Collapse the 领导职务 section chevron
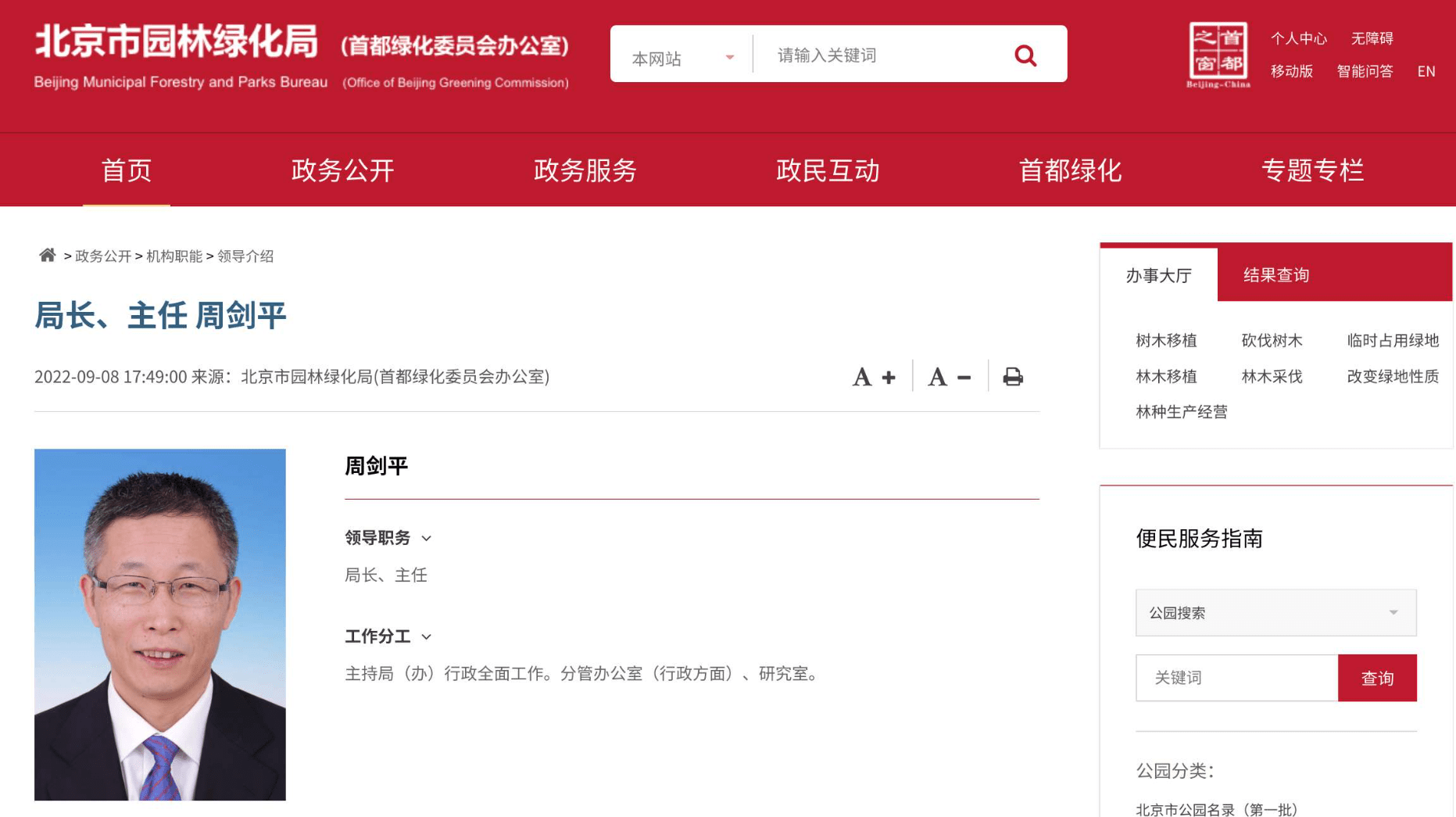 click(x=427, y=538)
